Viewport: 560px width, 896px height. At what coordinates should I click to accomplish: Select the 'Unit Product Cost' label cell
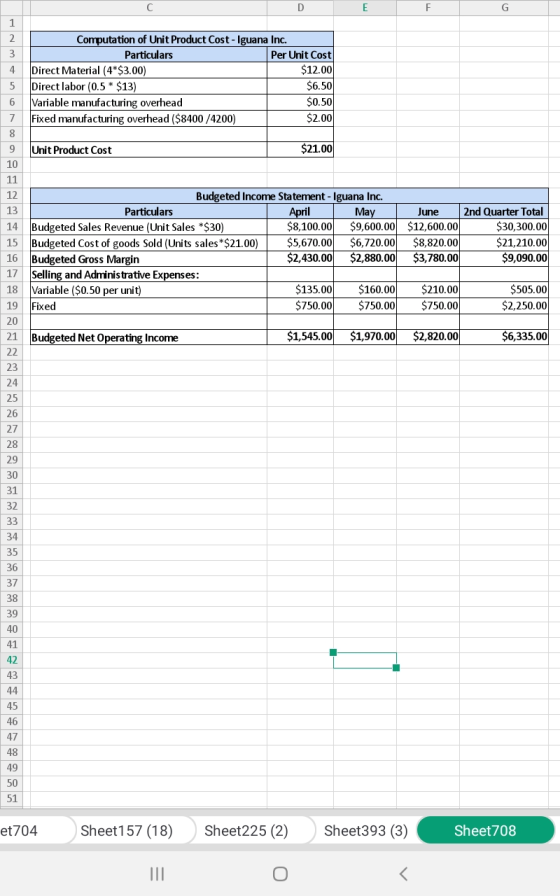tap(149, 150)
